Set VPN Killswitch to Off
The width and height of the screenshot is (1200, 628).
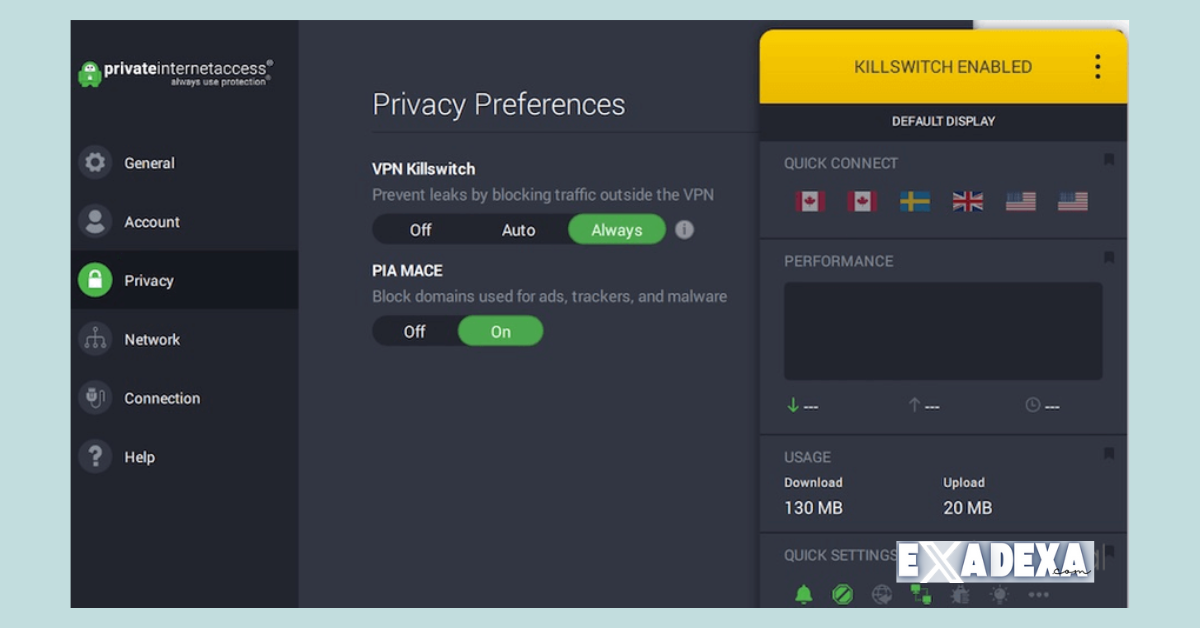[x=419, y=229]
